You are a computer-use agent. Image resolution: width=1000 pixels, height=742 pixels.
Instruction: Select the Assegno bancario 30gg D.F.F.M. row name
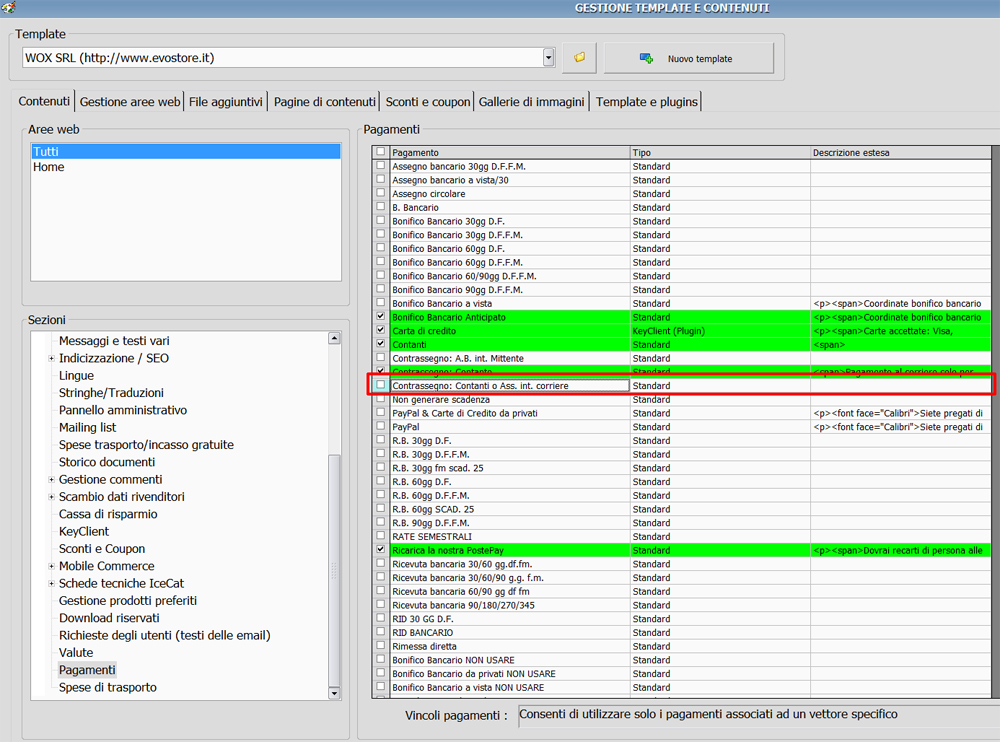click(459, 167)
